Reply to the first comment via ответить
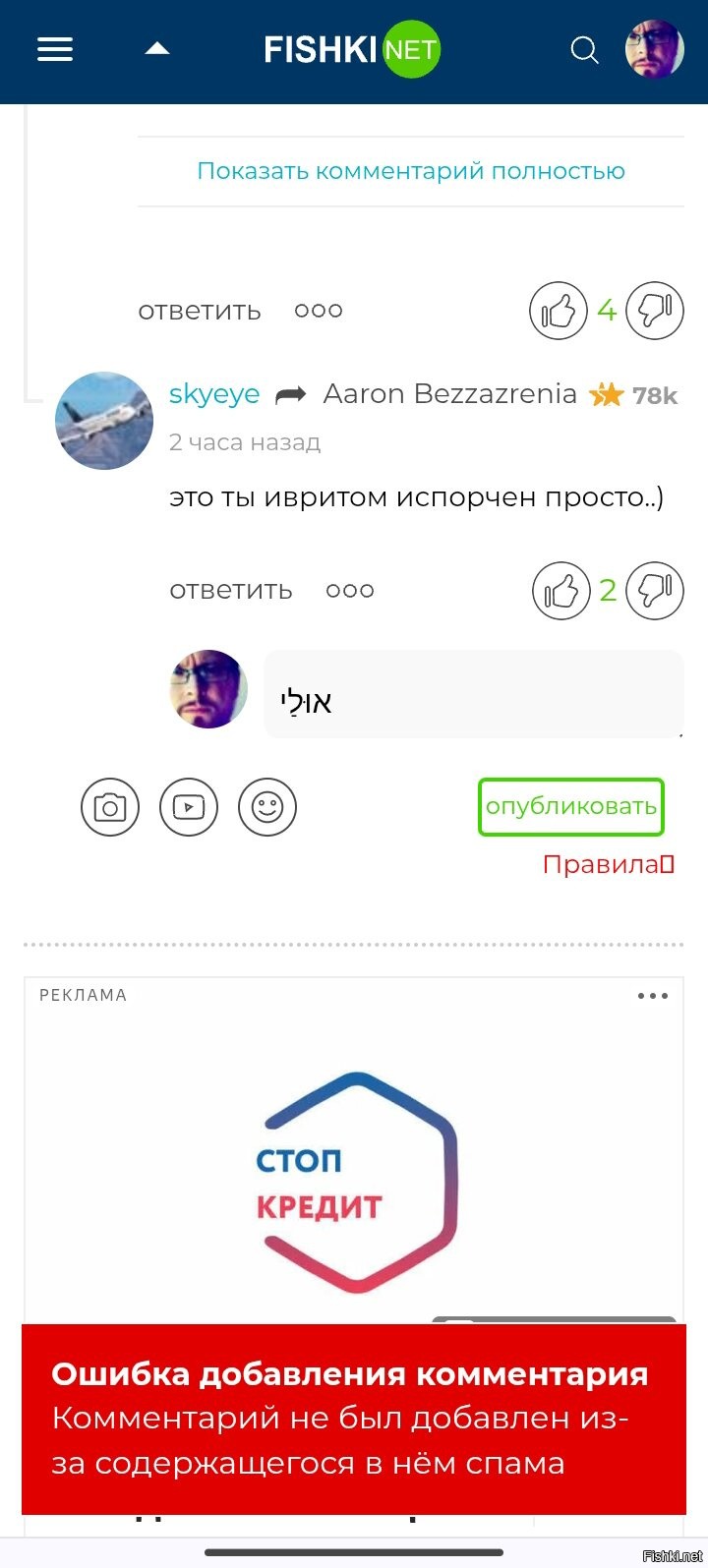Viewport: 708px width, 1568px height. pyautogui.click(x=200, y=311)
